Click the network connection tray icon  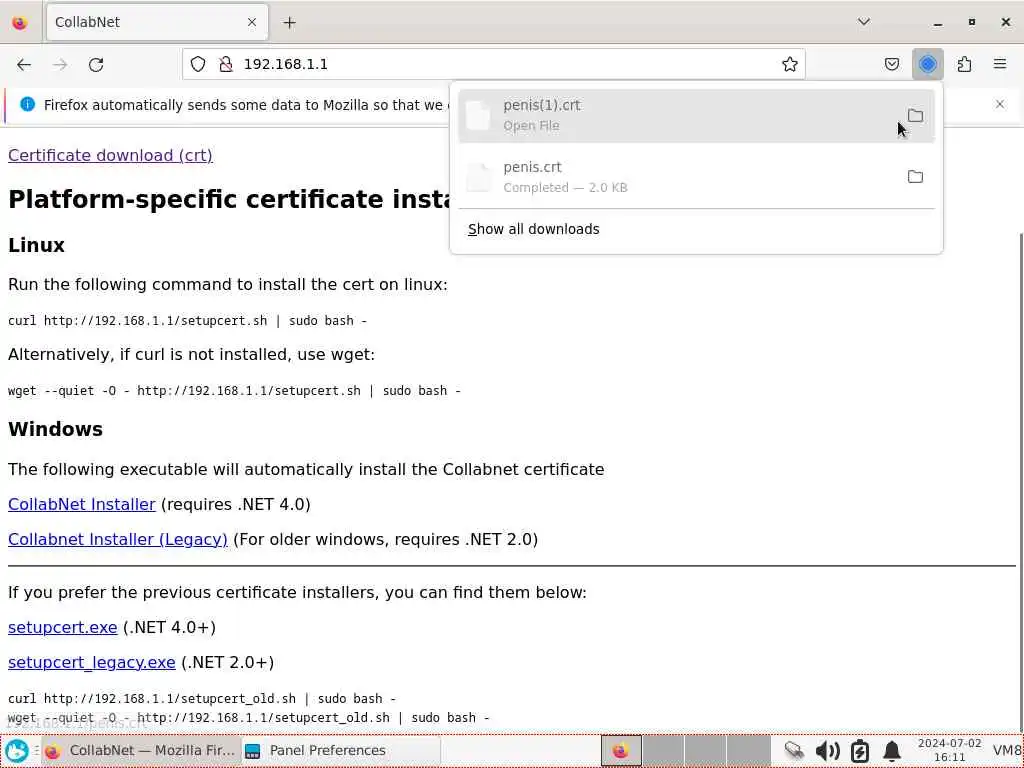coord(794,751)
